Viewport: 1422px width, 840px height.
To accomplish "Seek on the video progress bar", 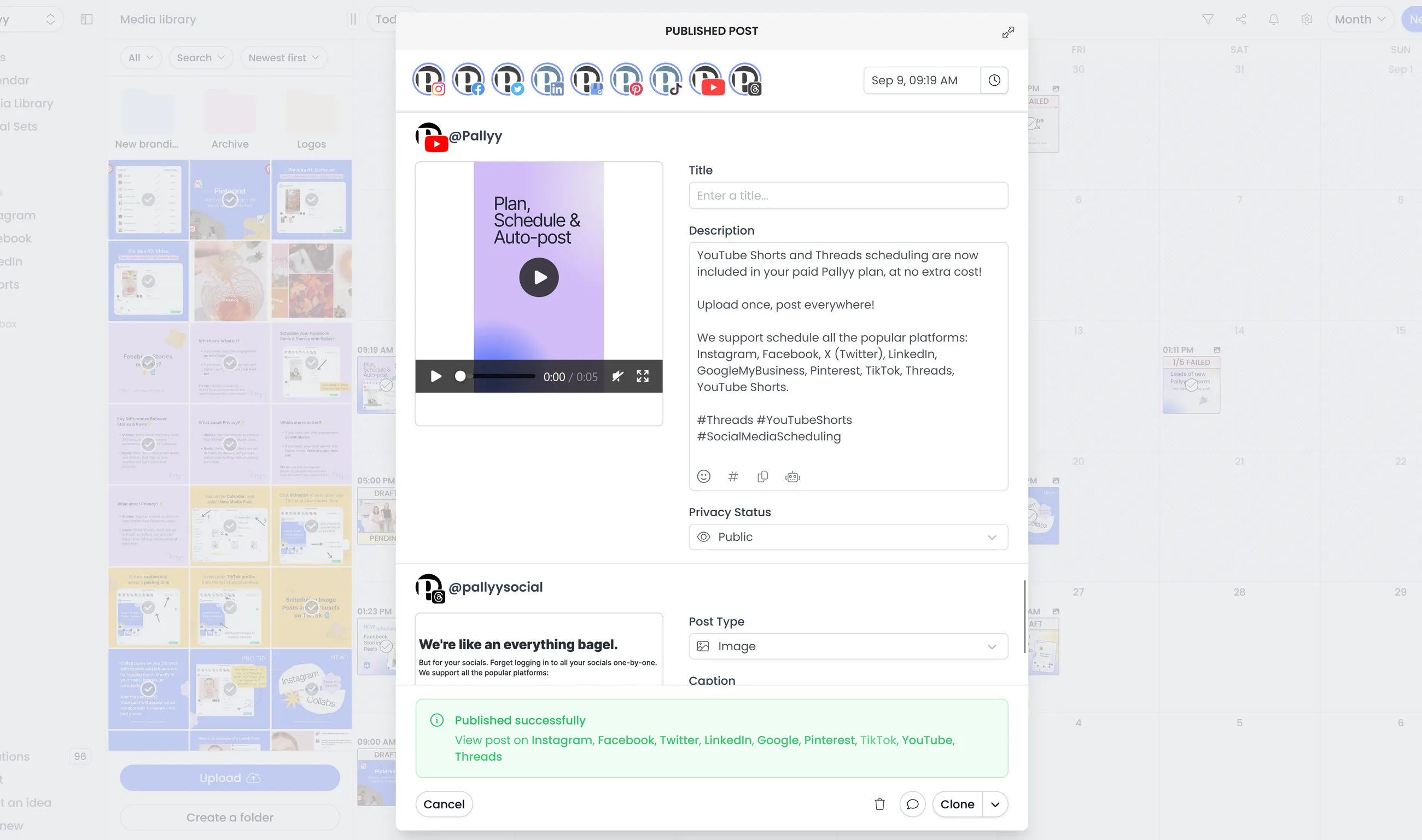I will pyautogui.click(x=496, y=376).
